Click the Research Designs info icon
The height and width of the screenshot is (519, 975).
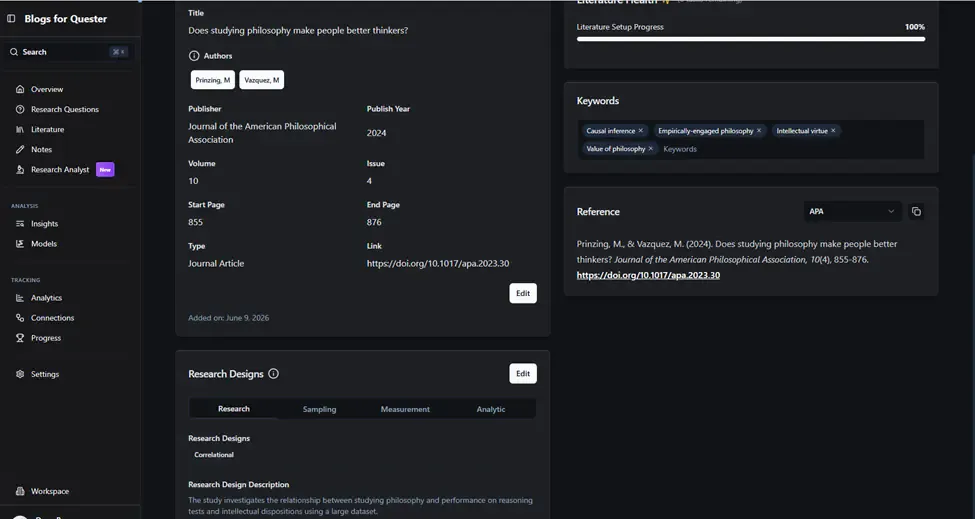point(274,374)
